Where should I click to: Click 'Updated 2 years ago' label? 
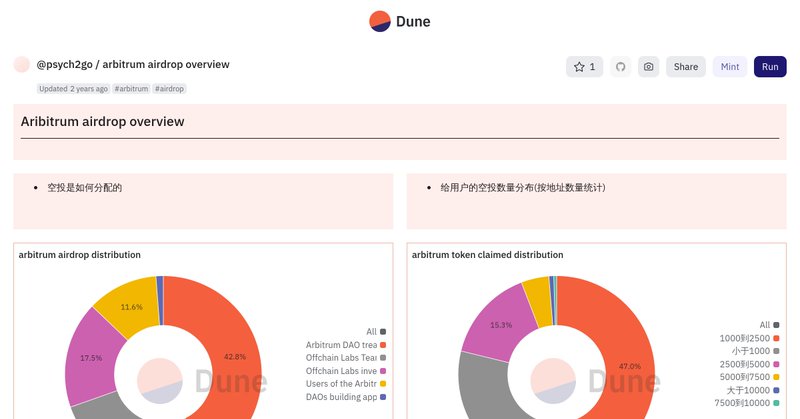[x=73, y=89]
